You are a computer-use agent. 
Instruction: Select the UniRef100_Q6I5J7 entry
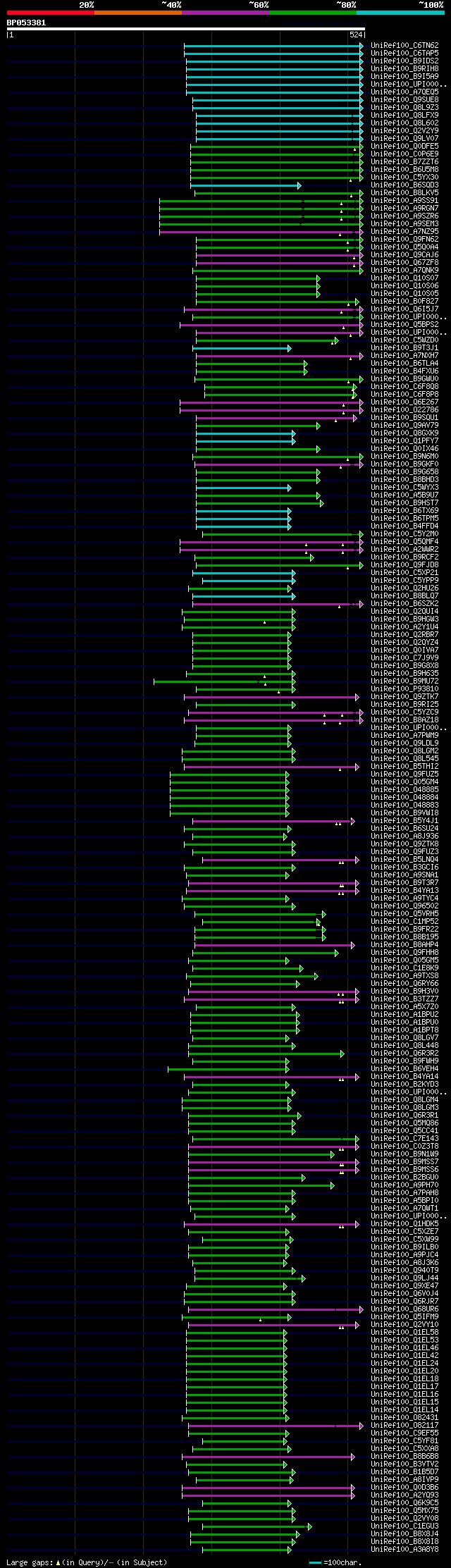(404, 309)
